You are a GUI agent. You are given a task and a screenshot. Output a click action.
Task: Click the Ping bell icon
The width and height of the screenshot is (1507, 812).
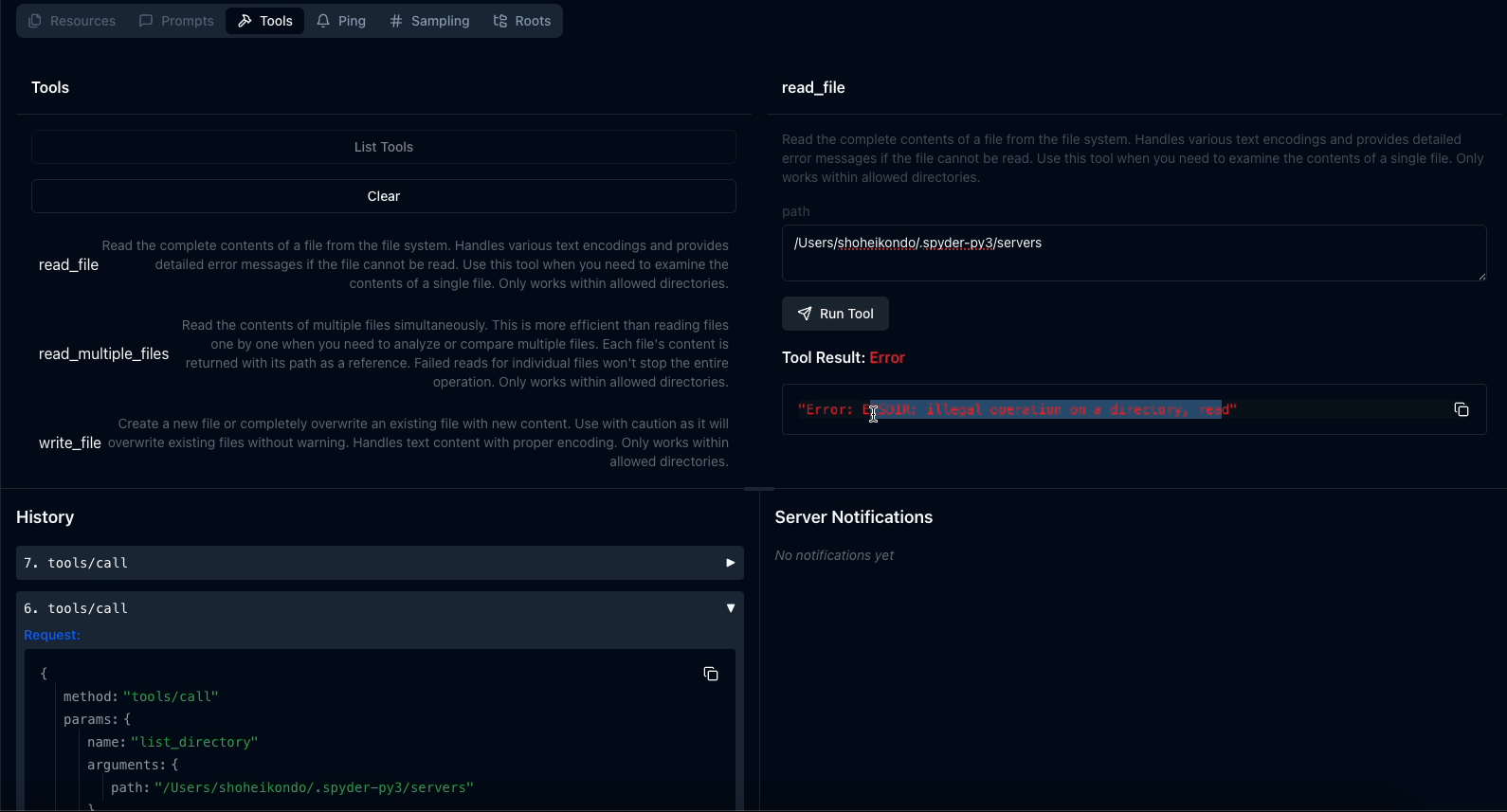(324, 21)
